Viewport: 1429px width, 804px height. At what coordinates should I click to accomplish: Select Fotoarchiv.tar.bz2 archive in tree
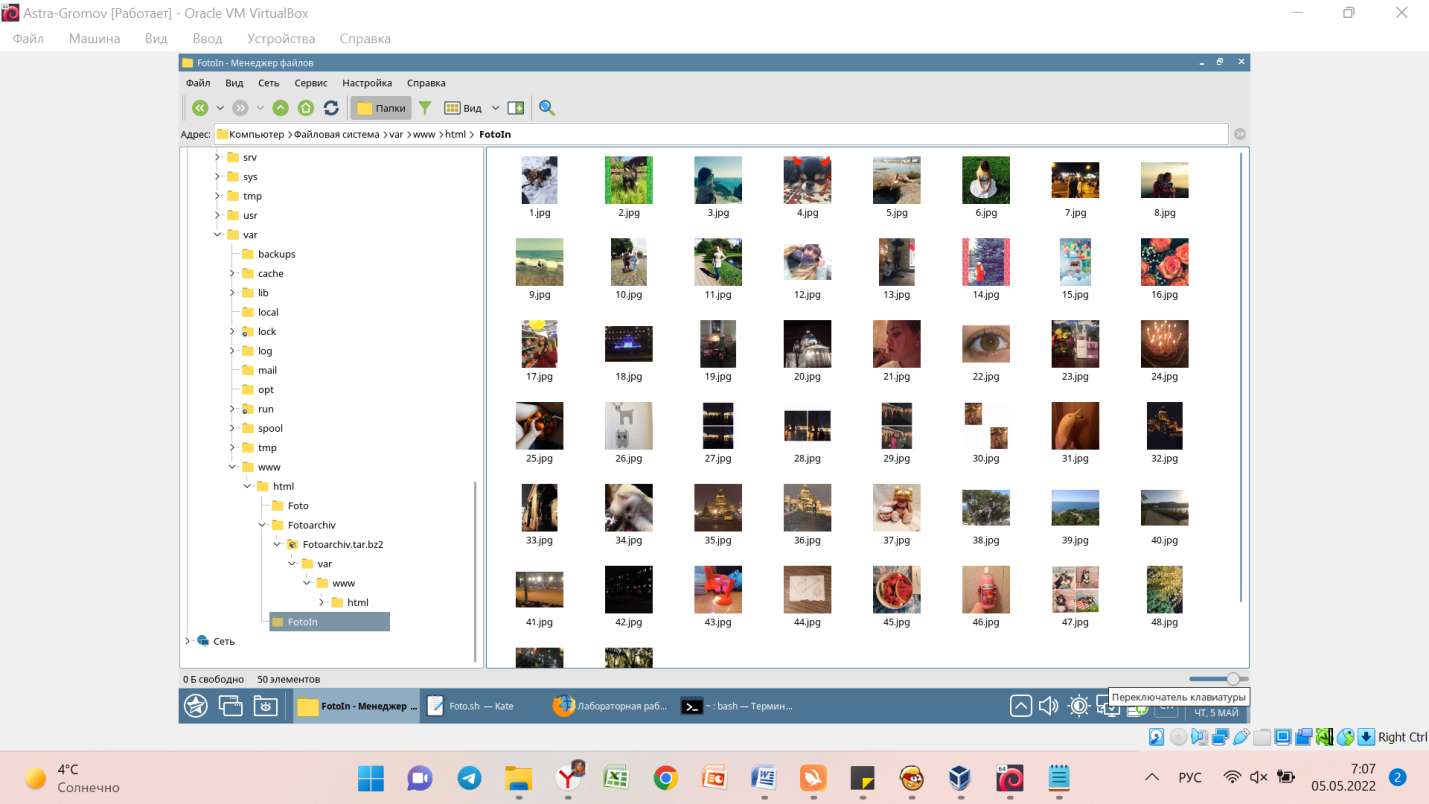pyautogui.click(x=335, y=545)
